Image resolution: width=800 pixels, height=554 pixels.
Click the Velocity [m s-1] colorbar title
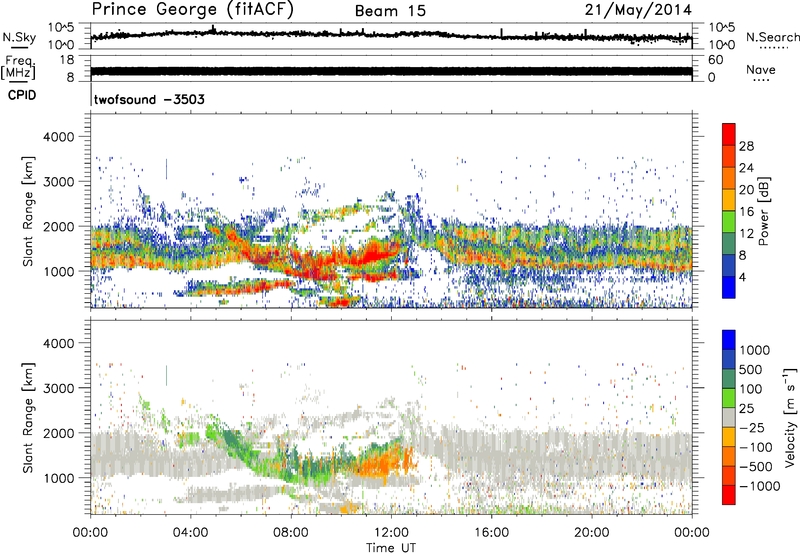790,417
